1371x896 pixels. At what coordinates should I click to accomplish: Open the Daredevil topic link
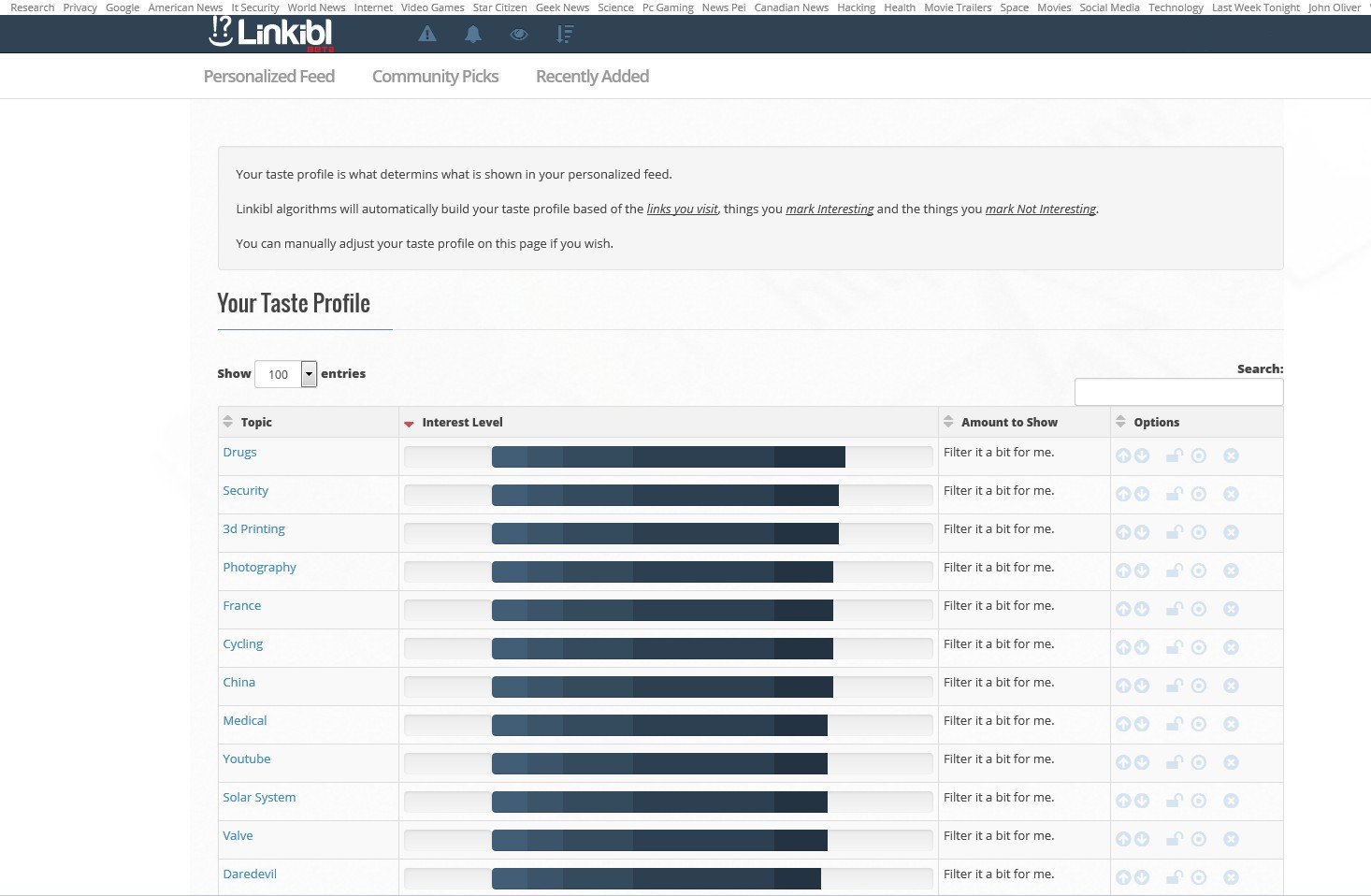(250, 874)
